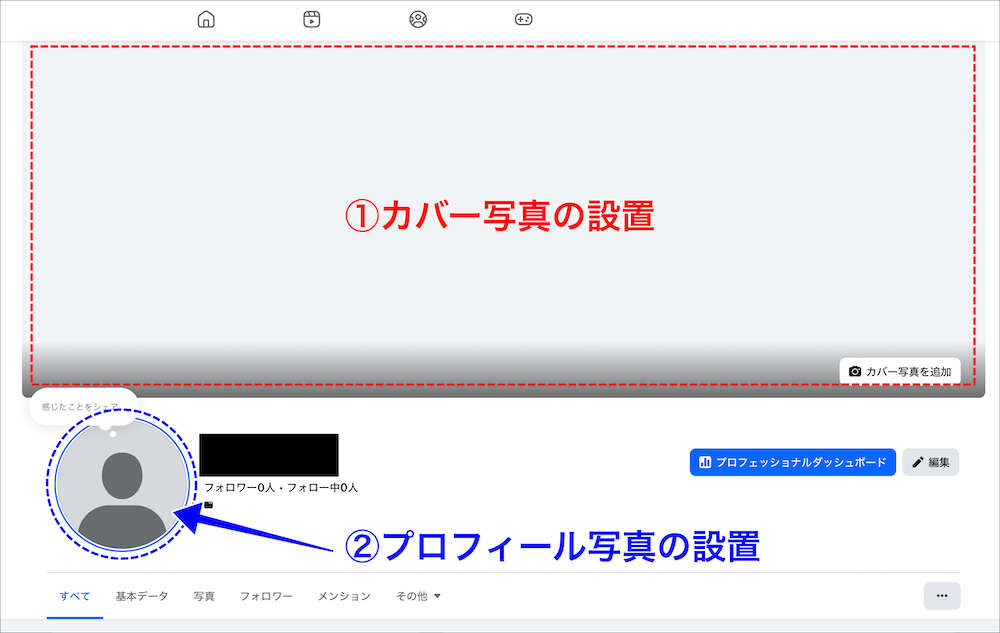Click the Home icon in top navigation
The height and width of the screenshot is (633, 1000).
206,18
